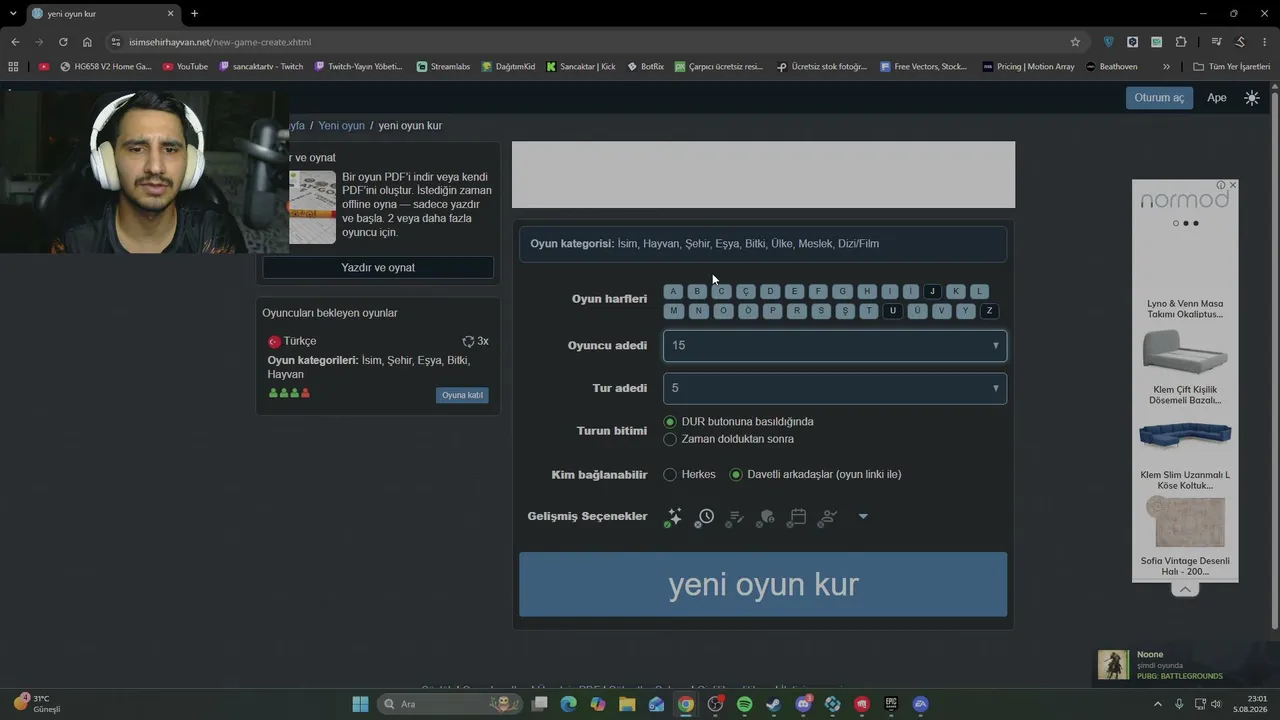Toggle letter Ç in game letters

745,292
